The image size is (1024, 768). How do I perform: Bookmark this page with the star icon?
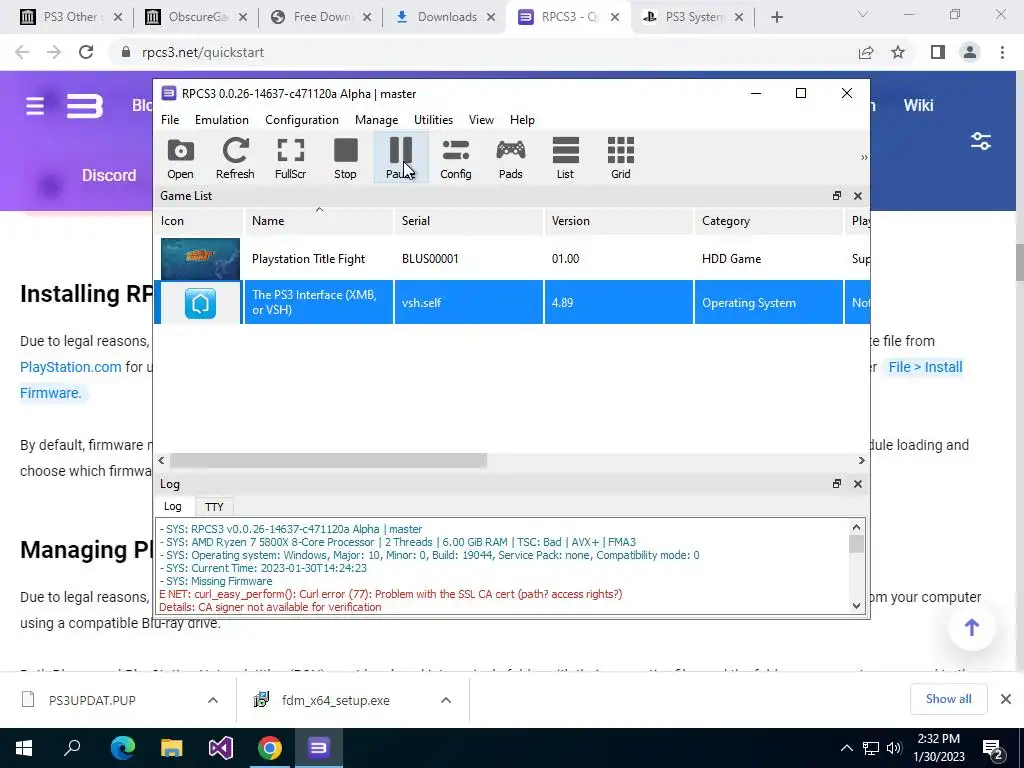coord(898,52)
